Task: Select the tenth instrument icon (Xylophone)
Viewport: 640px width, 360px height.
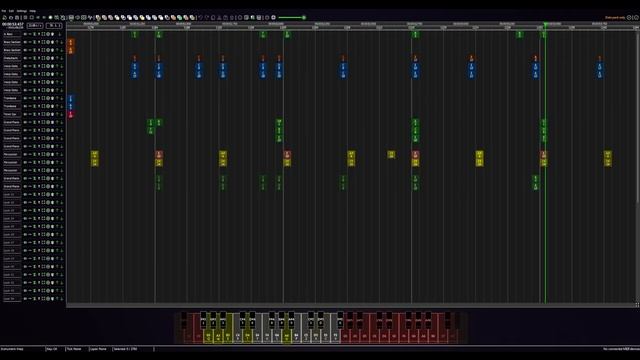Action: [155, 18]
